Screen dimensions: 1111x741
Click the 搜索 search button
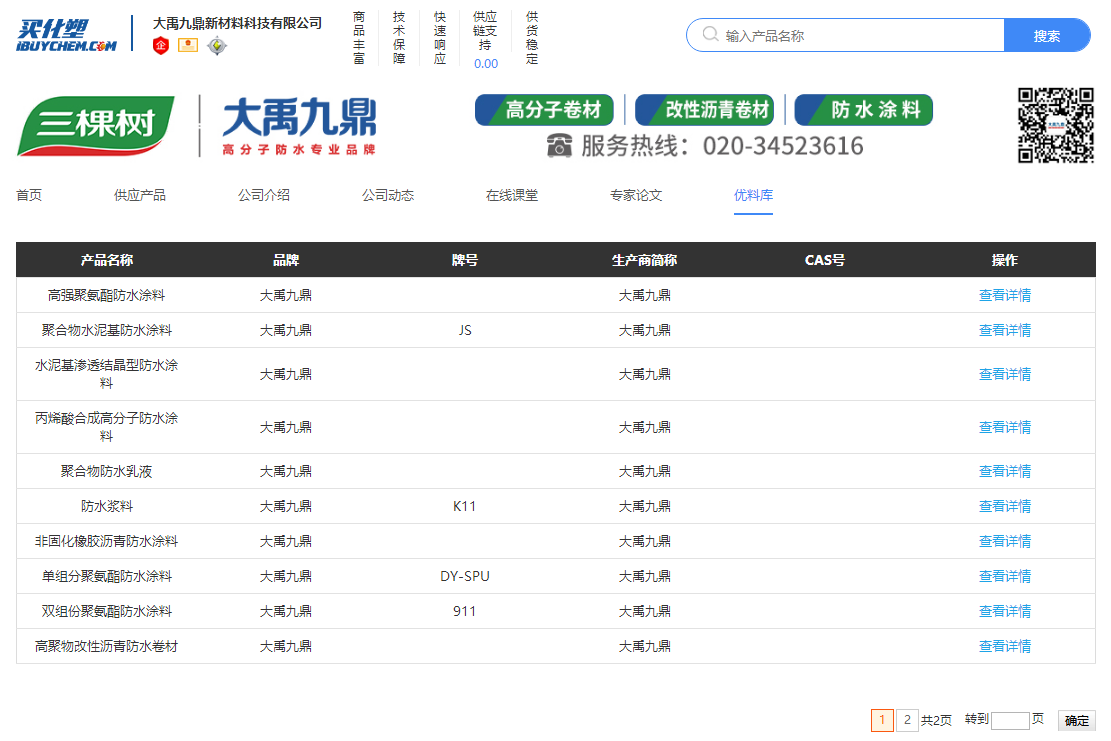coord(1047,35)
